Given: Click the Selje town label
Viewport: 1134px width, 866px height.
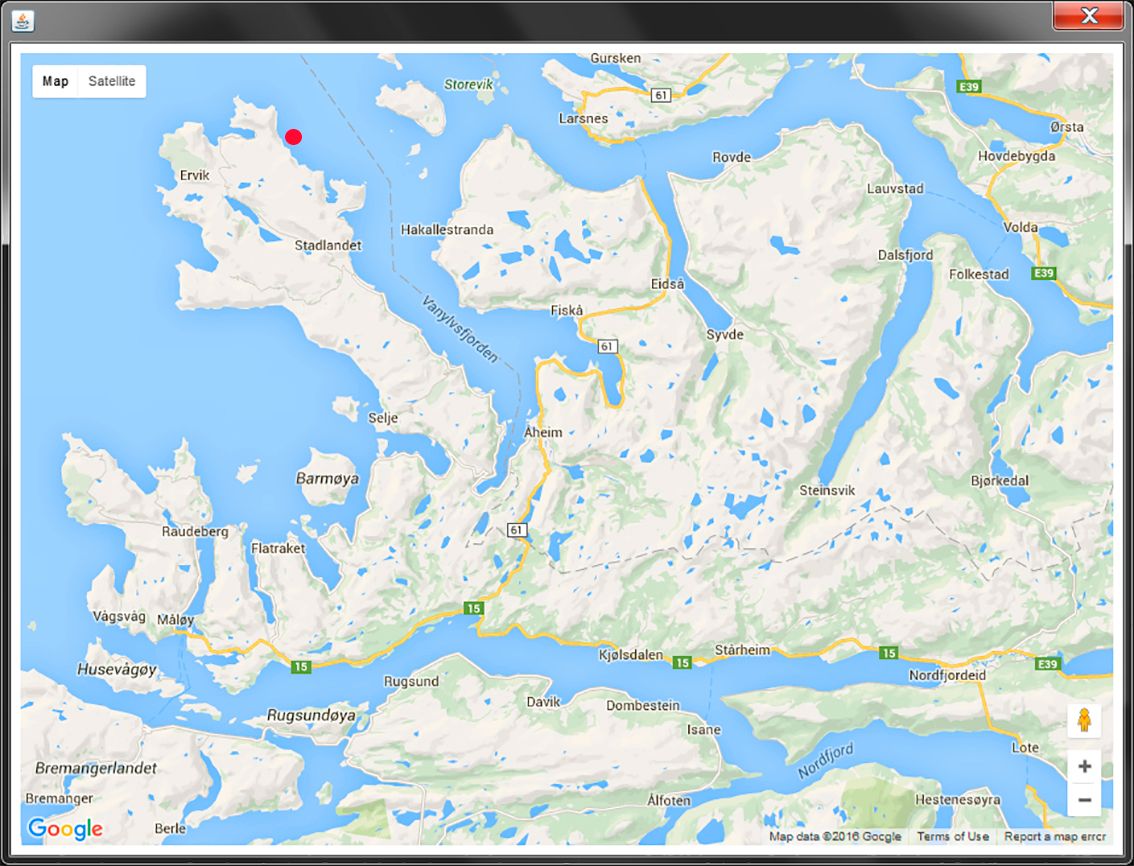Looking at the screenshot, I should click(x=385, y=418).
